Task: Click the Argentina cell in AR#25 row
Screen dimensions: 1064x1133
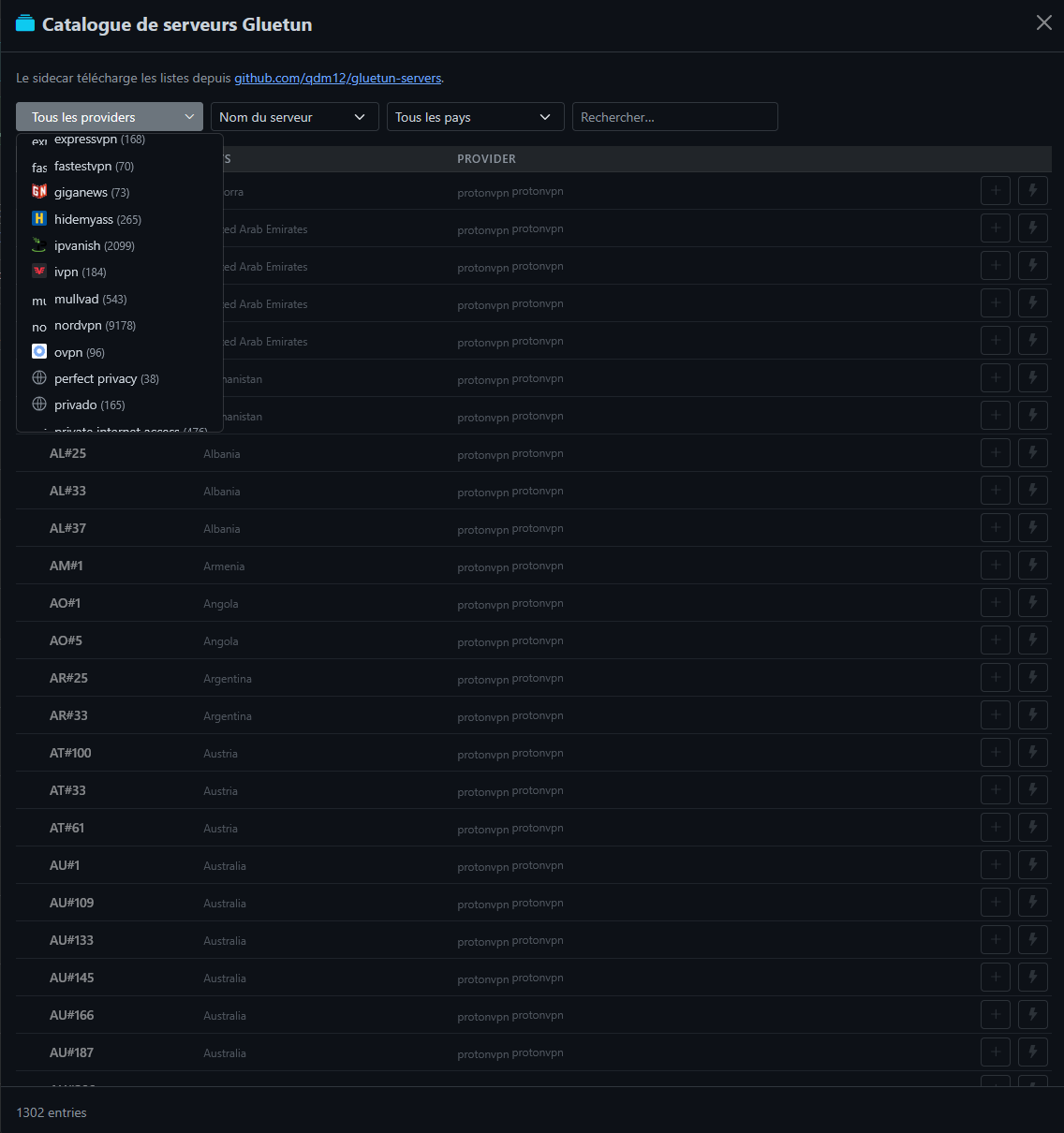Action: coord(228,679)
